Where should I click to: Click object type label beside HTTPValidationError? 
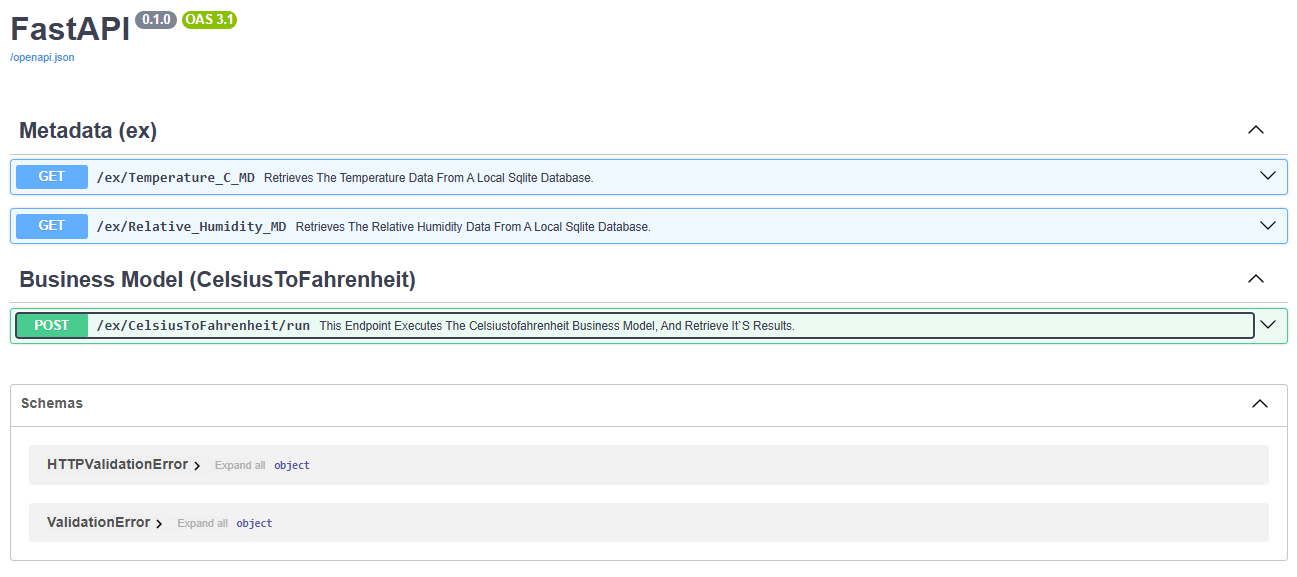pyautogui.click(x=292, y=465)
